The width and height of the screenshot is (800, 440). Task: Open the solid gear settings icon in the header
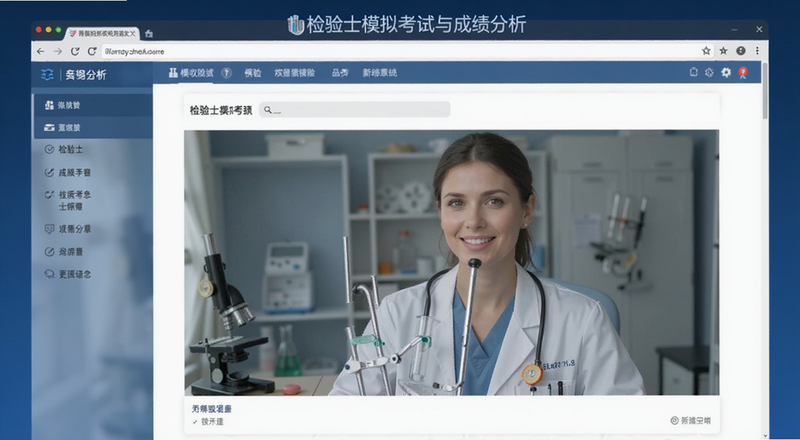point(726,72)
